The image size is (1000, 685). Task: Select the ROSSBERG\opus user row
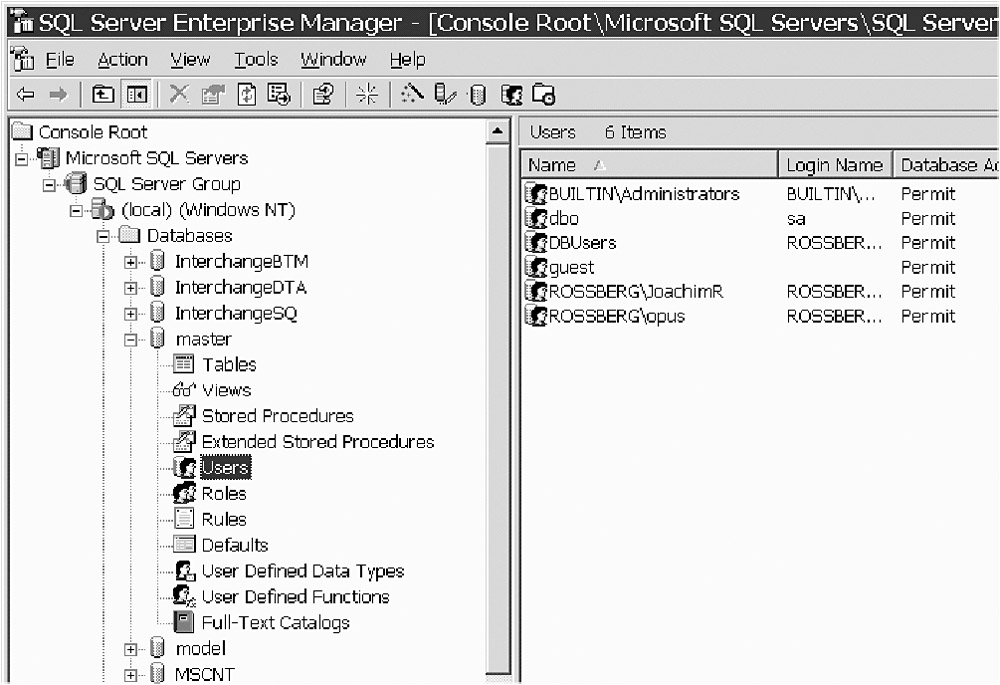(616, 317)
